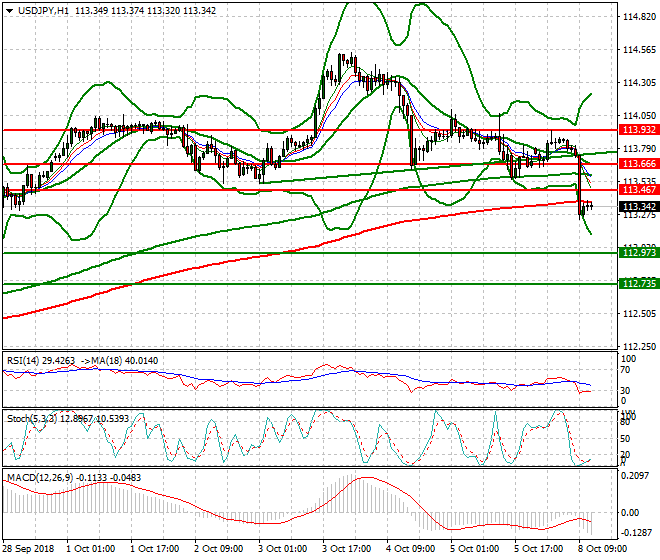This screenshot has width=660, height=560.
Task: Click the red 113.467 price level label
Action: click(x=639, y=190)
